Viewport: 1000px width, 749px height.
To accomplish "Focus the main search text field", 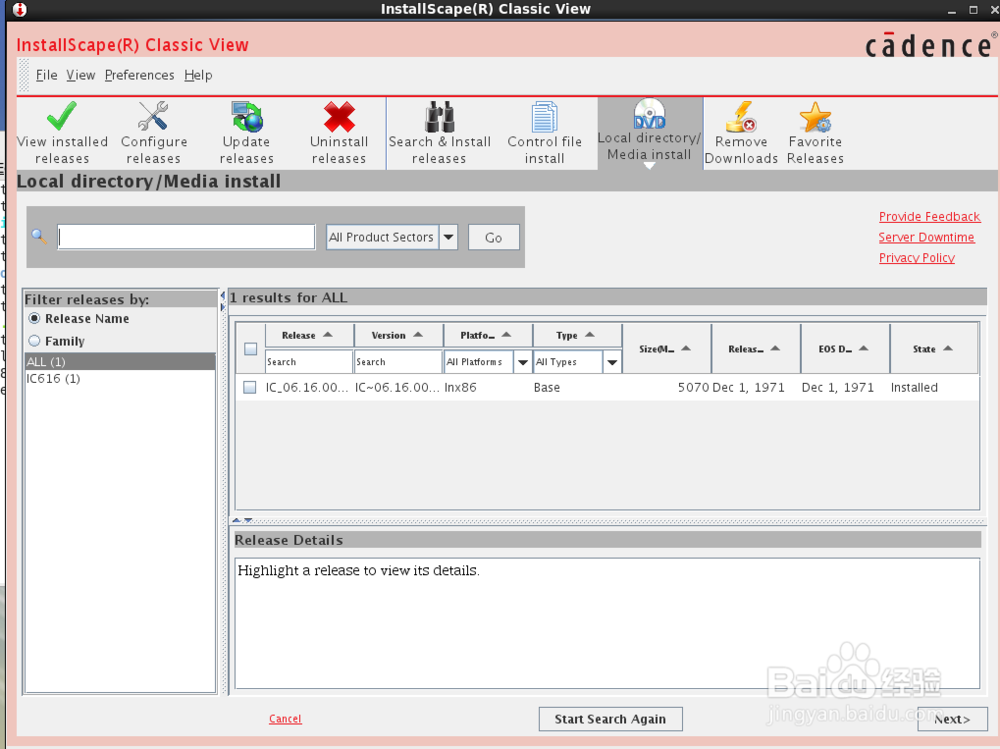I will 186,237.
